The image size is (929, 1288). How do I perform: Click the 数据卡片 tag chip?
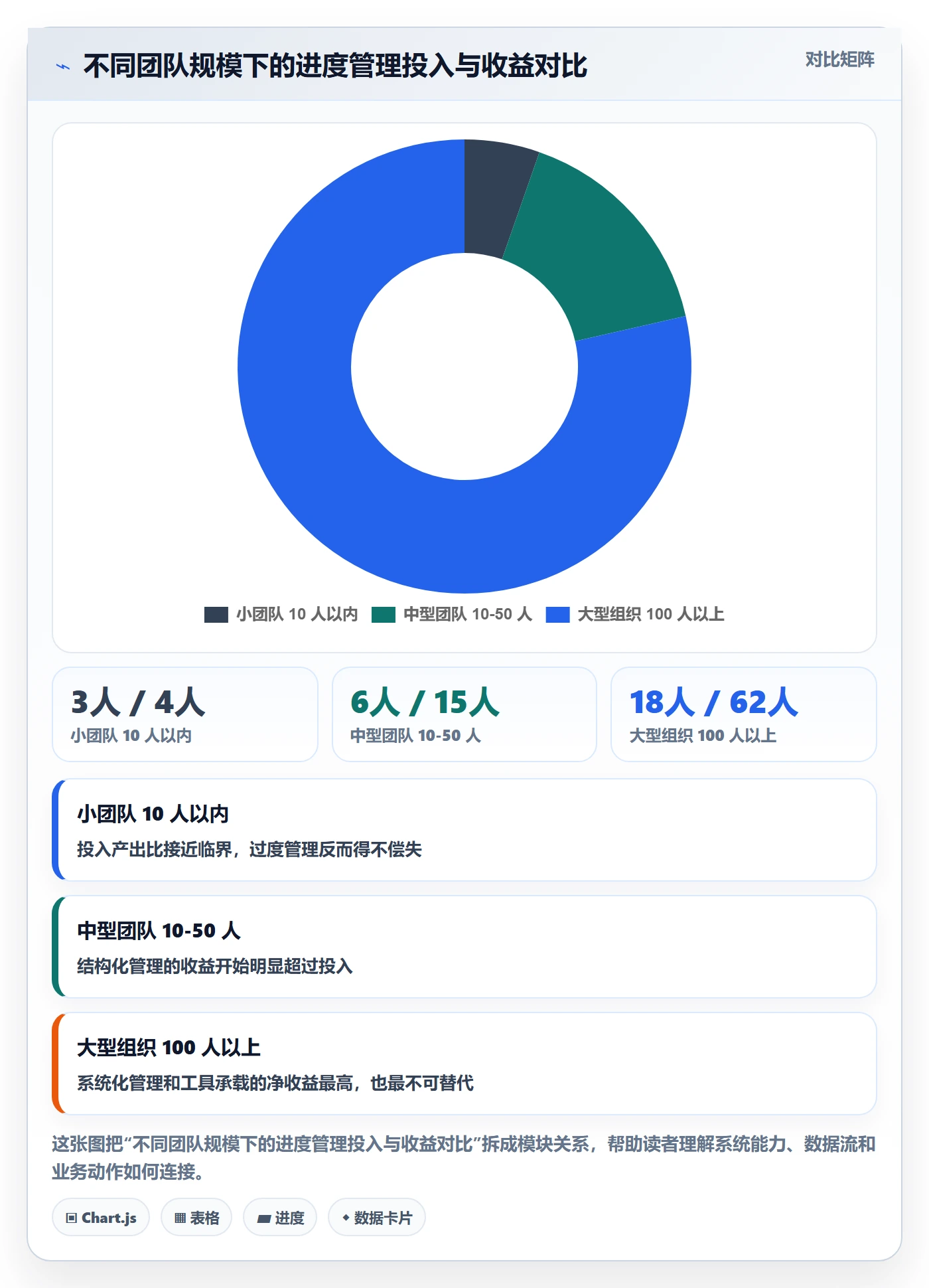click(377, 1218)
